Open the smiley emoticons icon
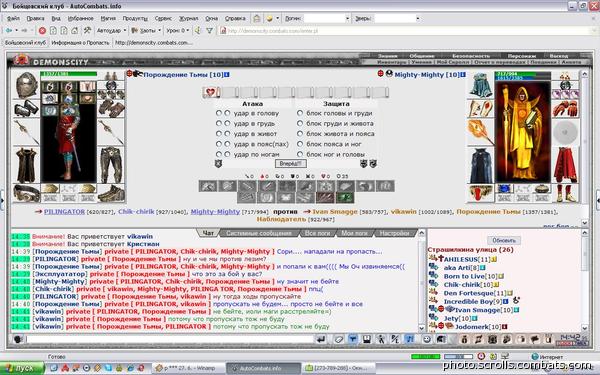The image size is (600, 375). [x=427, y=339]
